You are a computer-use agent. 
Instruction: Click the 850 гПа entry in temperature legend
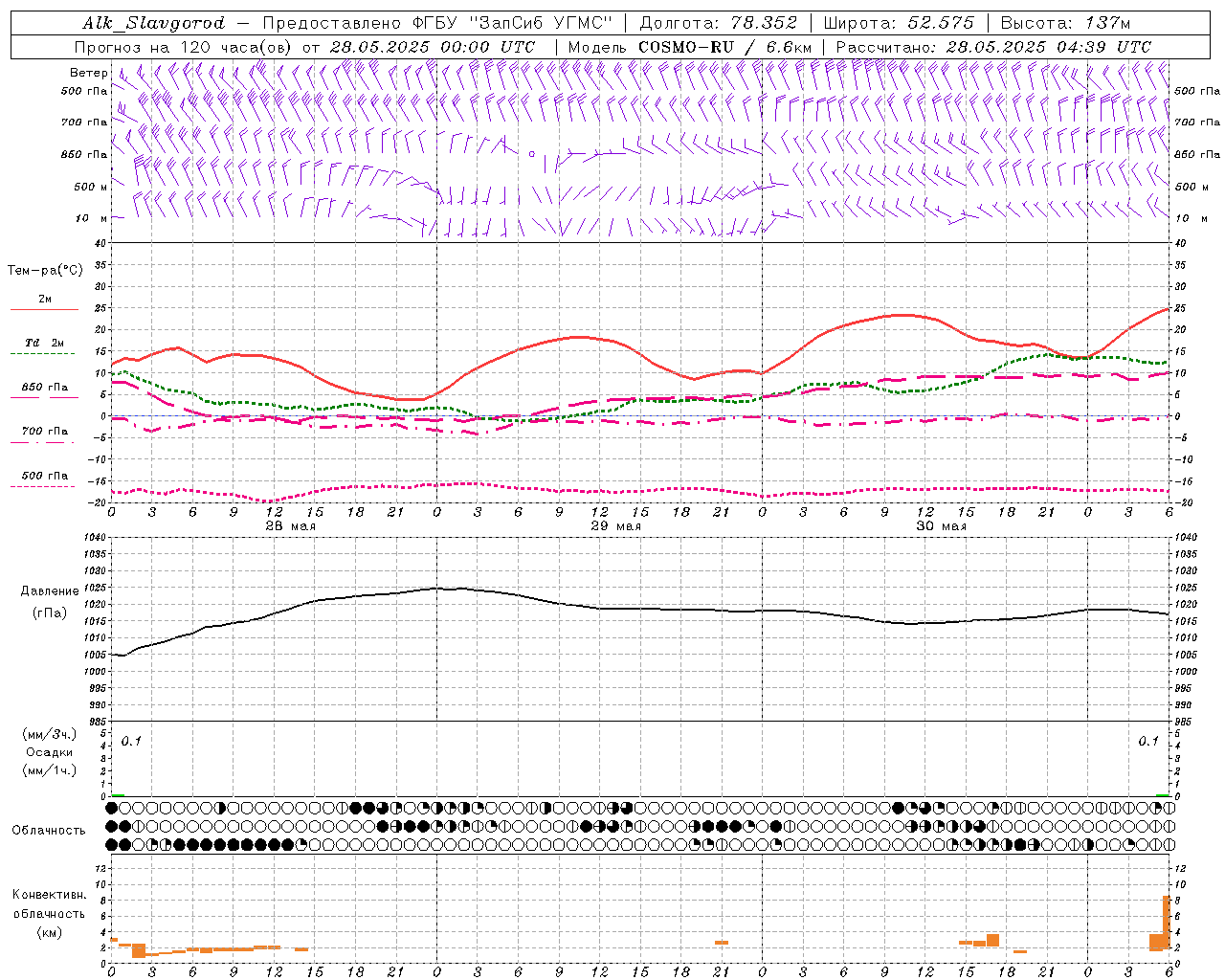[x=44, y=388]
